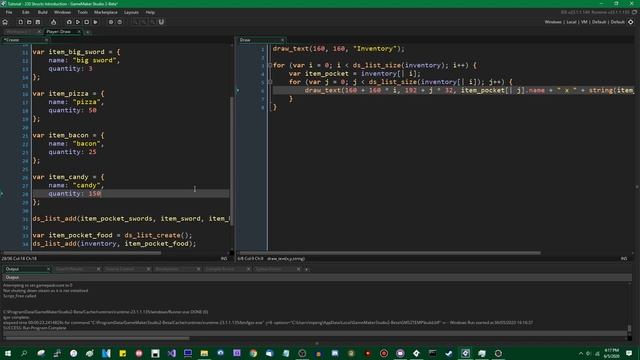Close the Create event code tab
640x360 pixels.
46,40
